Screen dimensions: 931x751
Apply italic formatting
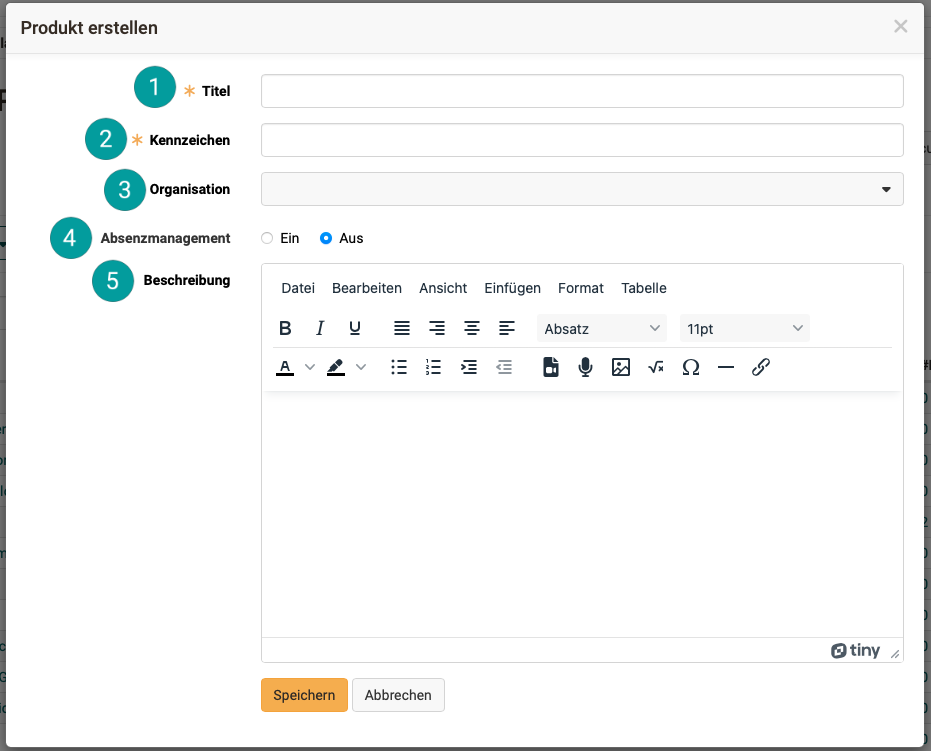320,328
